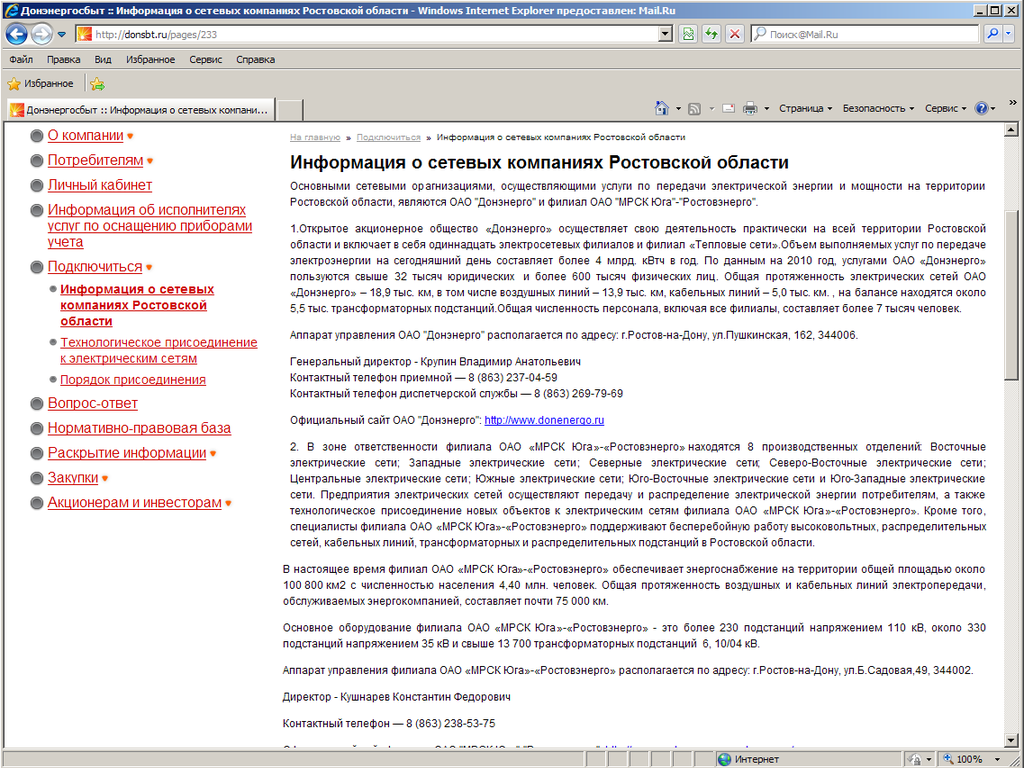Click the Forward navigation arrow button
The width and height of the screenshot is (1024, 768).
coord(42,34)
